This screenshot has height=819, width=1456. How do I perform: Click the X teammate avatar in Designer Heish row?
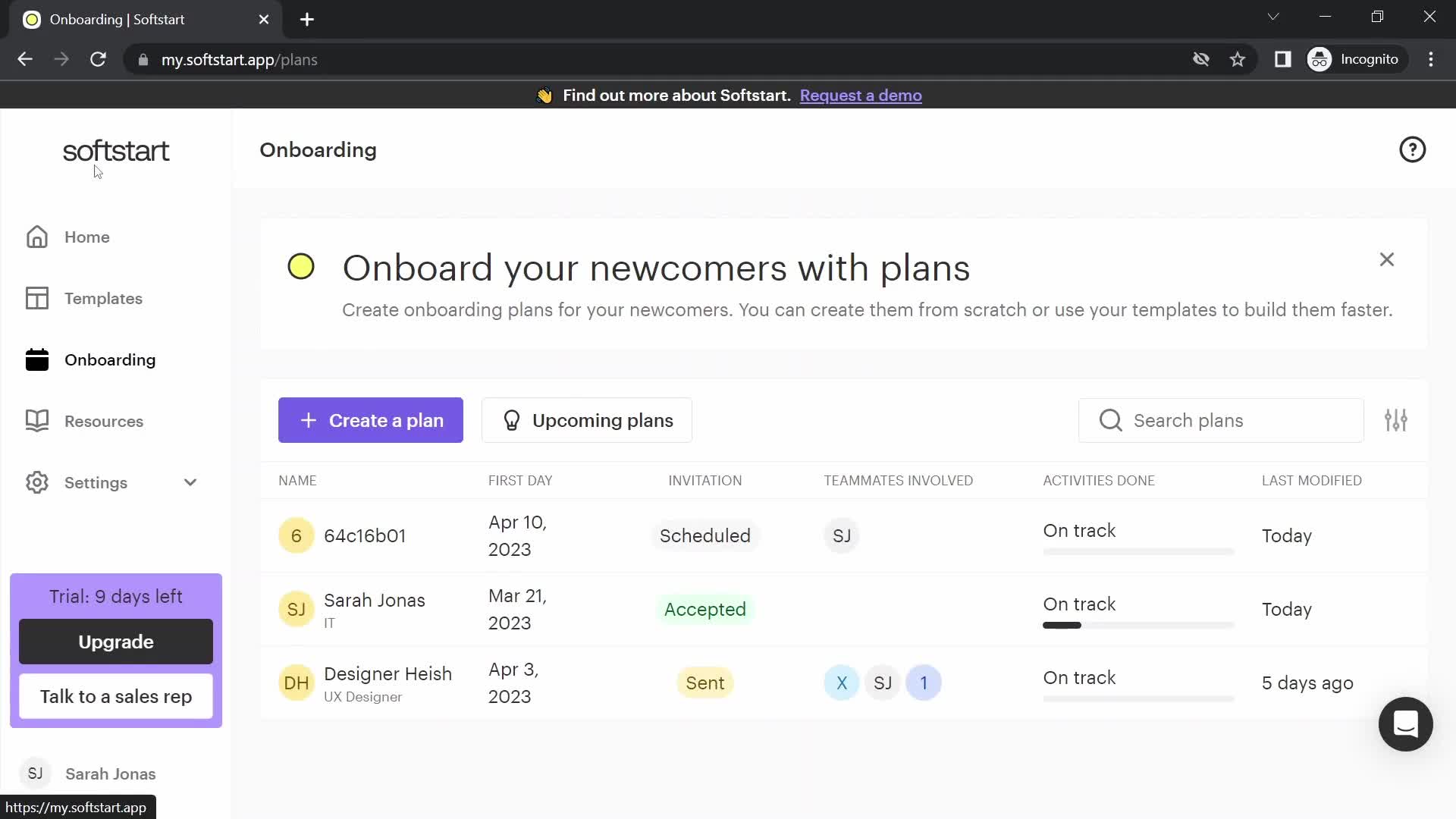coord(842,683)
